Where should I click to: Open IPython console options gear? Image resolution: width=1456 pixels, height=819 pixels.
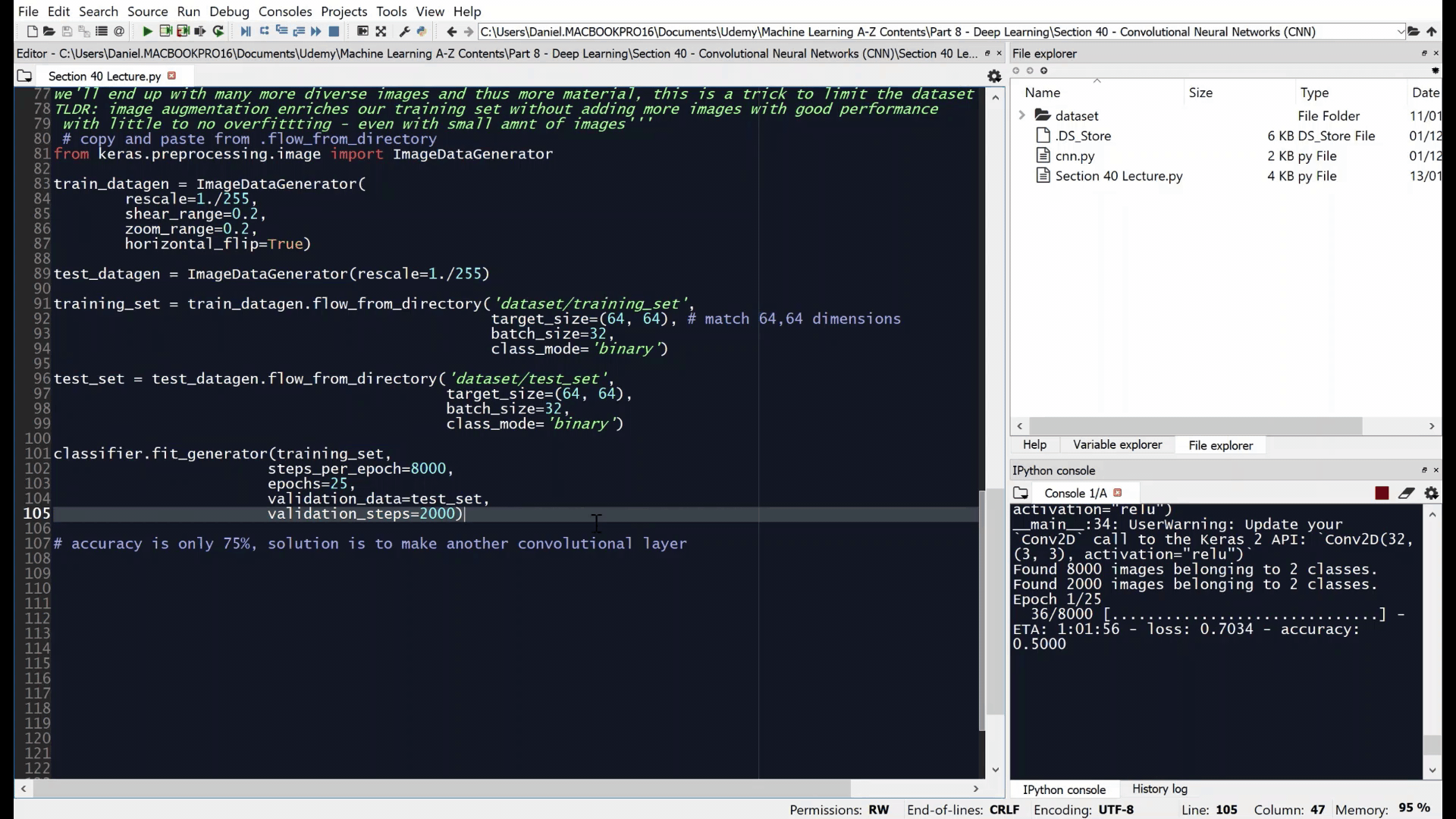[1432, 493]
